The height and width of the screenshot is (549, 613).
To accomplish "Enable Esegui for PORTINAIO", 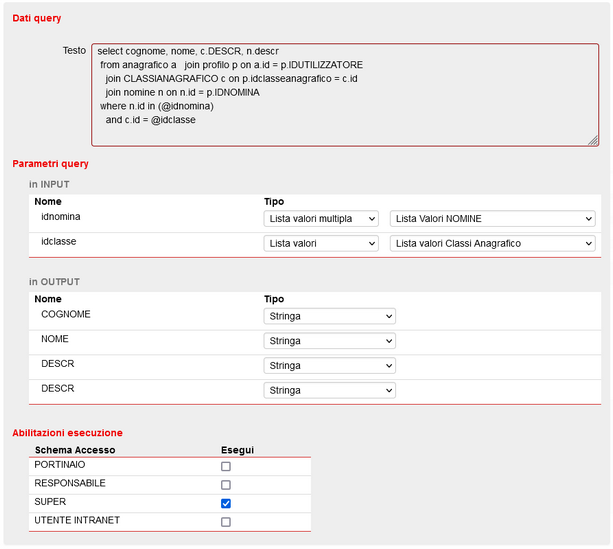I will point(226,467).
